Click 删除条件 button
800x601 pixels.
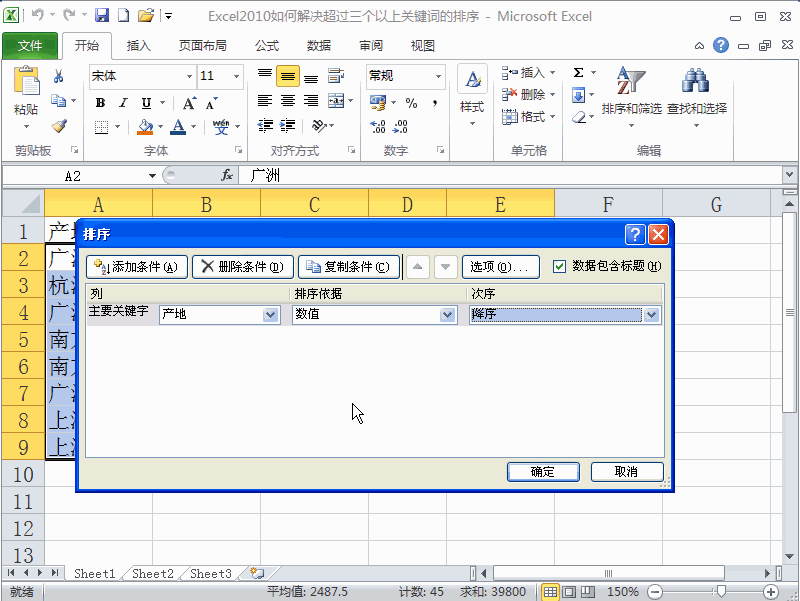(x=243, y=267)
